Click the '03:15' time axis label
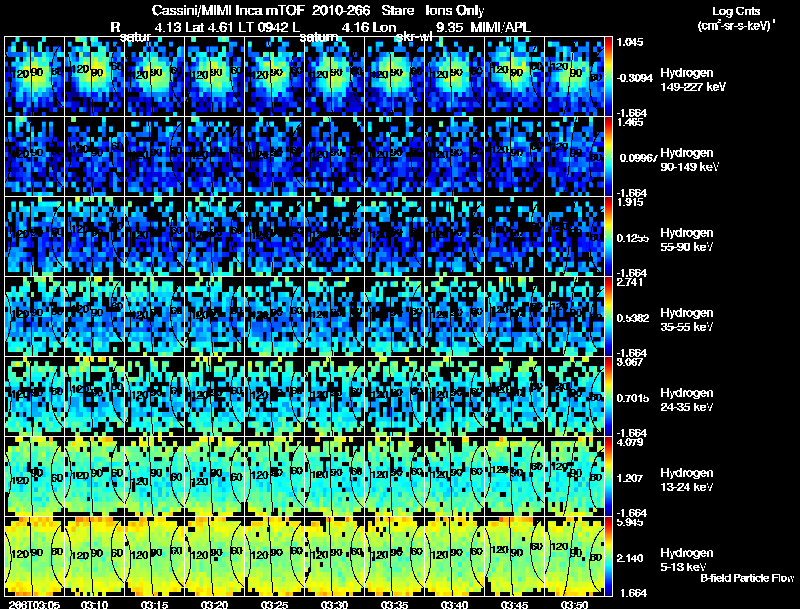 coord(155,604)
